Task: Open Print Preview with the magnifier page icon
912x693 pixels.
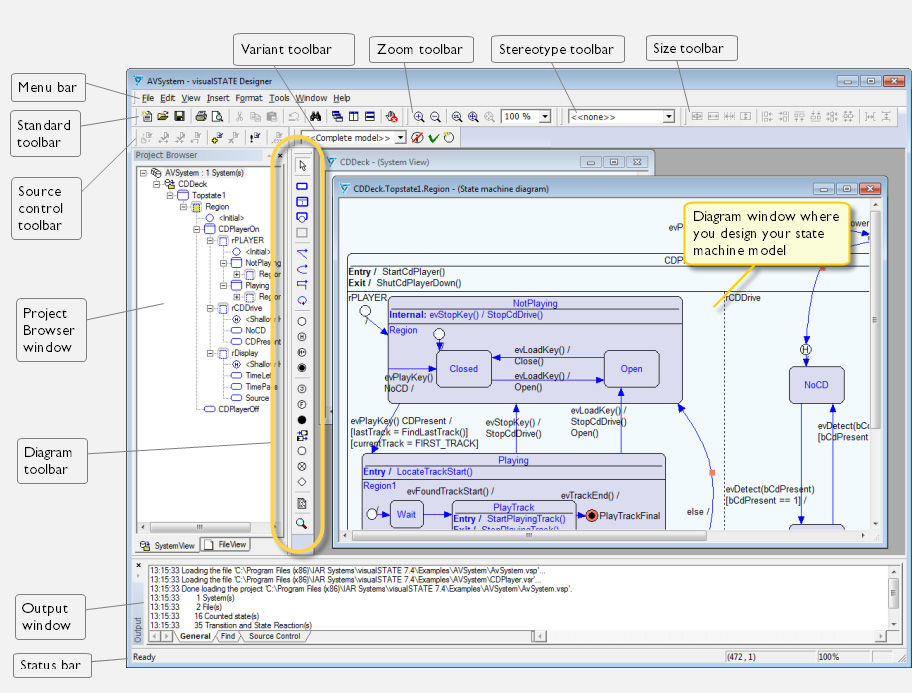Action: tap(218, 116)
